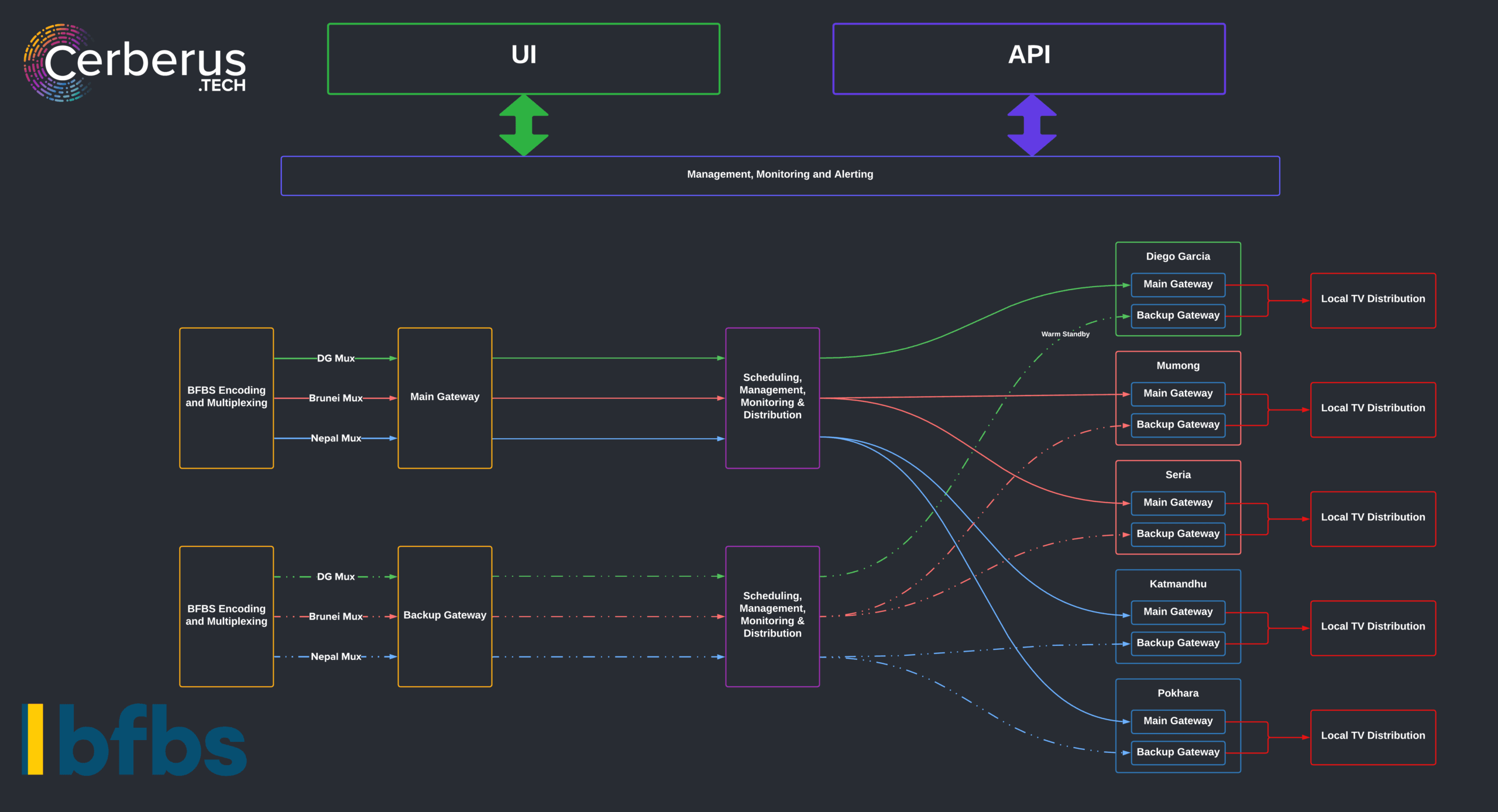
Task: Select Diego Garcia's Backup Gateway
Action: point(1178,316)
